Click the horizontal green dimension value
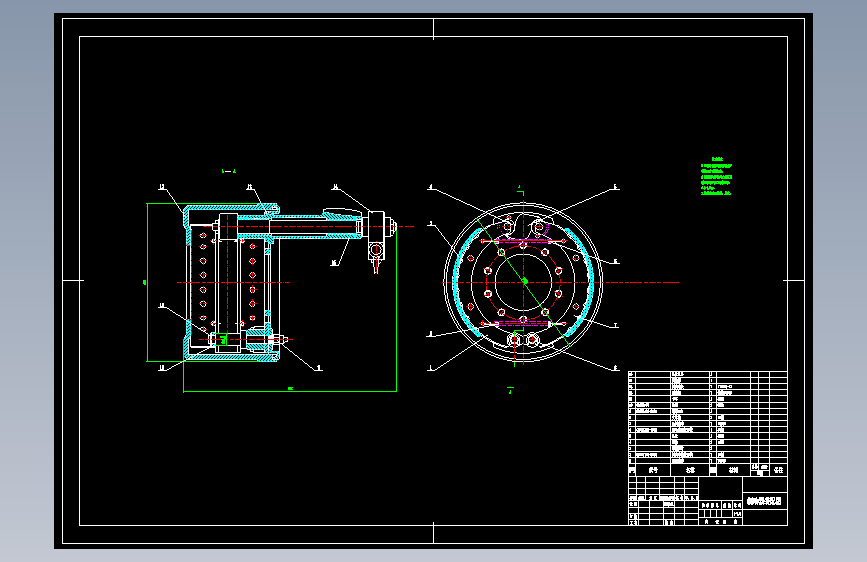Image resolution: width=867 pixels, height=562 pixels. point(290,388)
